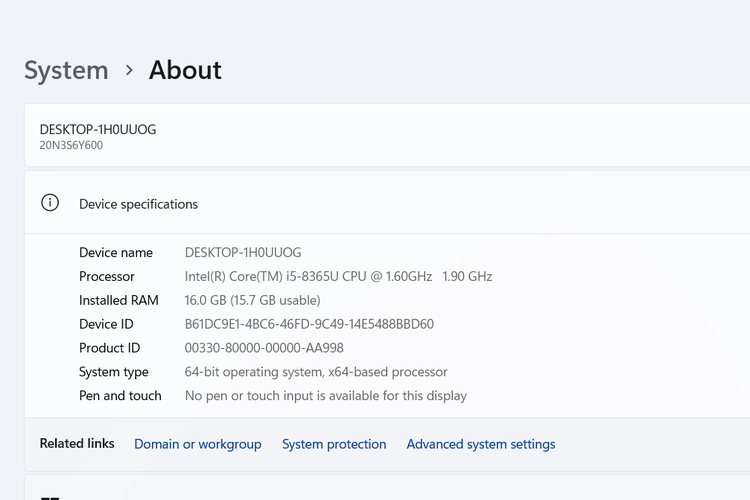Image resolution: width=750 pixels, height=500 pixels.
Task: Click the Device name value in specifications
Action: click(x=243, y=252)
